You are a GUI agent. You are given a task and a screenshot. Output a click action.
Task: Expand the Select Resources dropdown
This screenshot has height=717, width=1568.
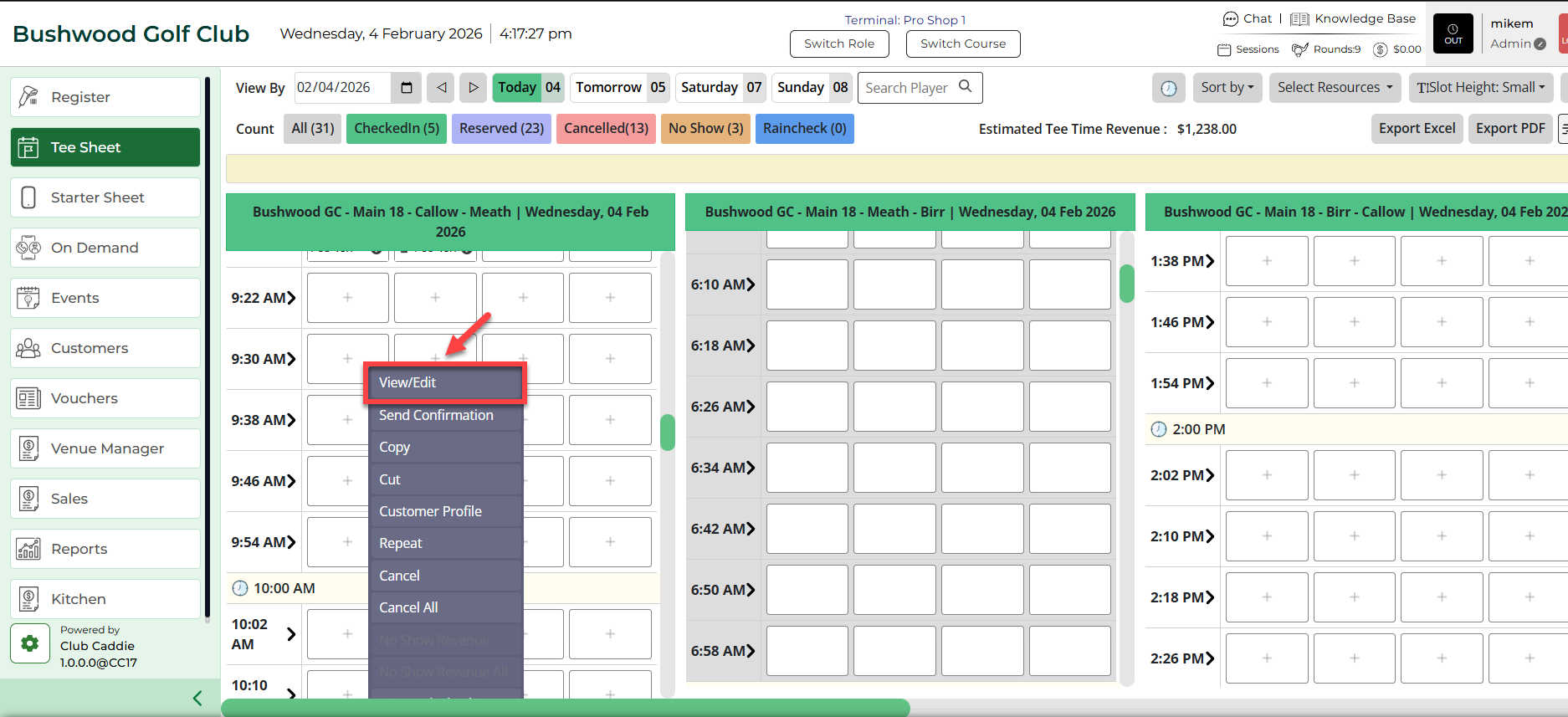point(1335,88)
